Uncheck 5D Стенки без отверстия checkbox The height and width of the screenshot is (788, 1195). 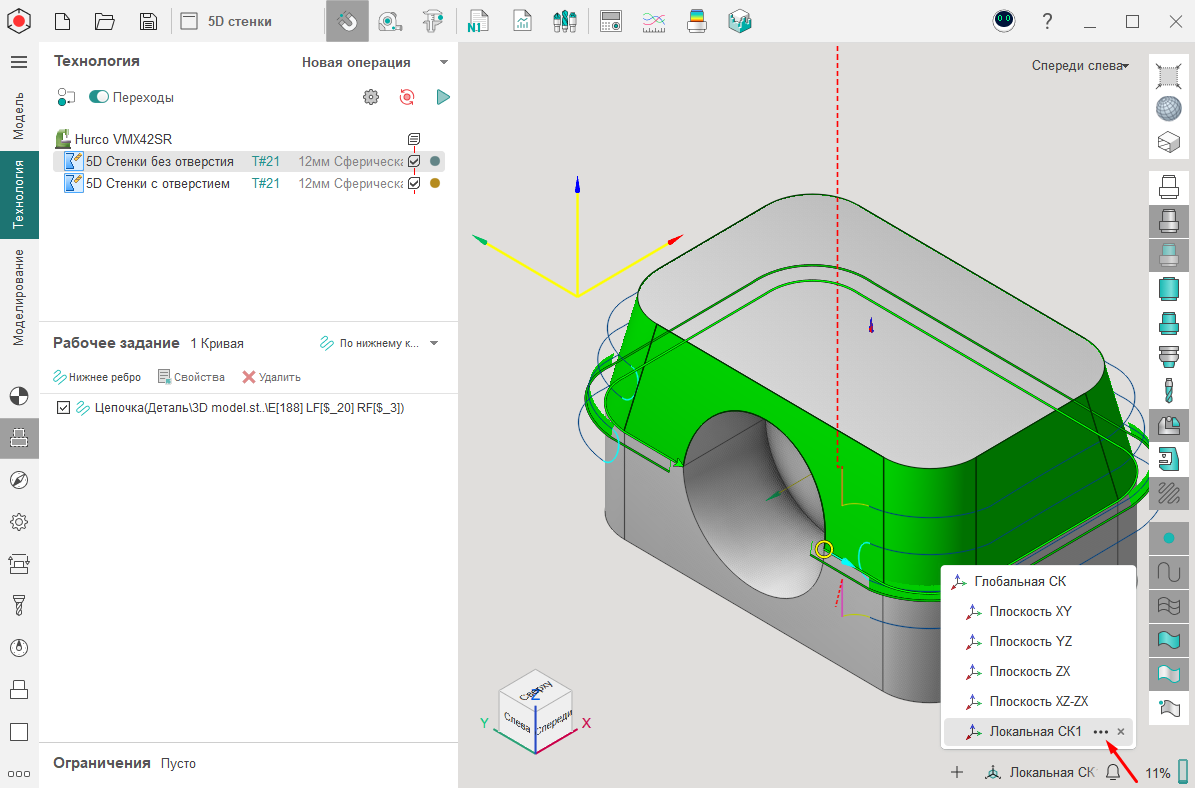pyautogui.click(x=414, y=161)
